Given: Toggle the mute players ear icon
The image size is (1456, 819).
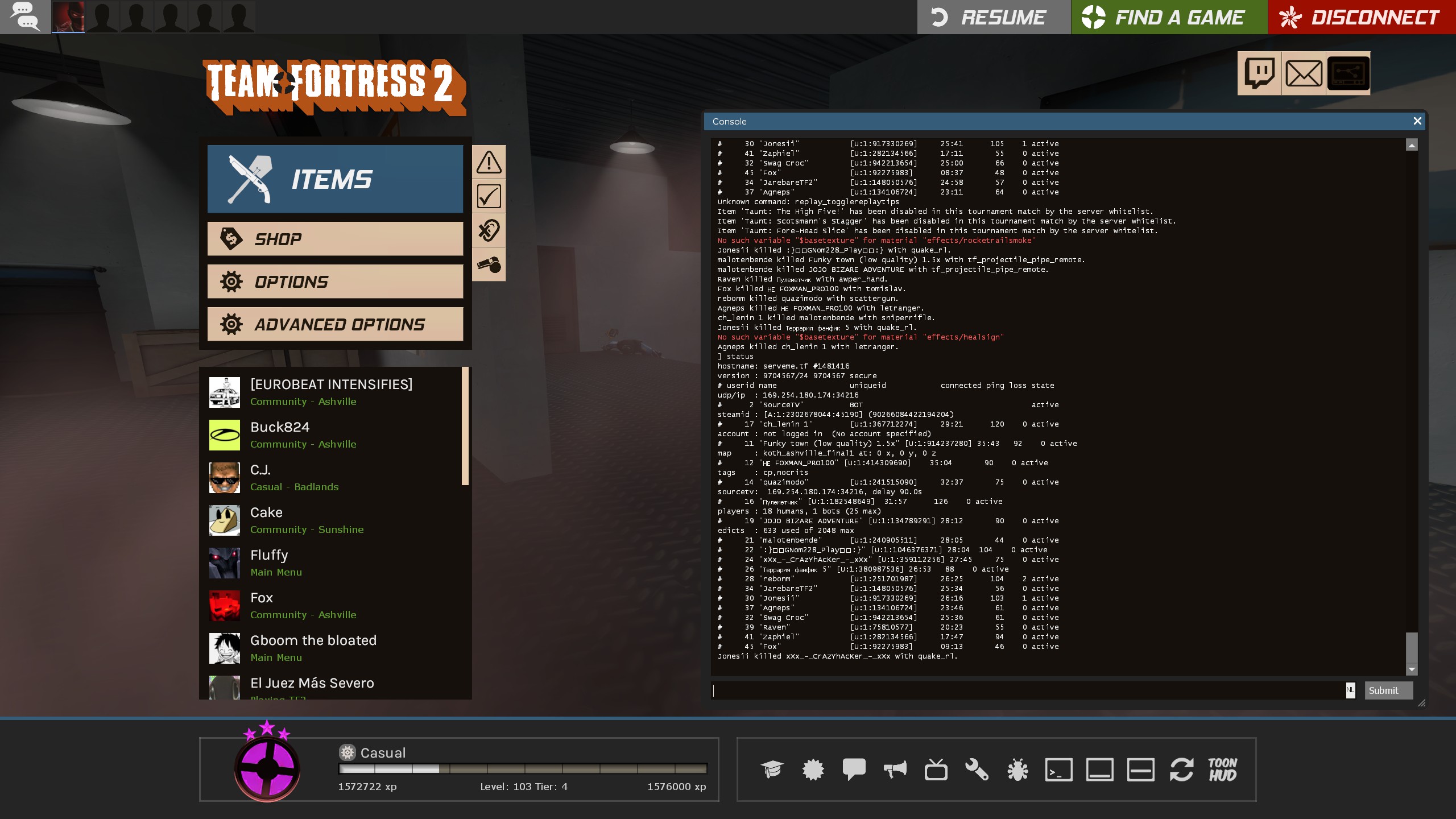Looking at the screenshot, I should (x=489, y=230).
